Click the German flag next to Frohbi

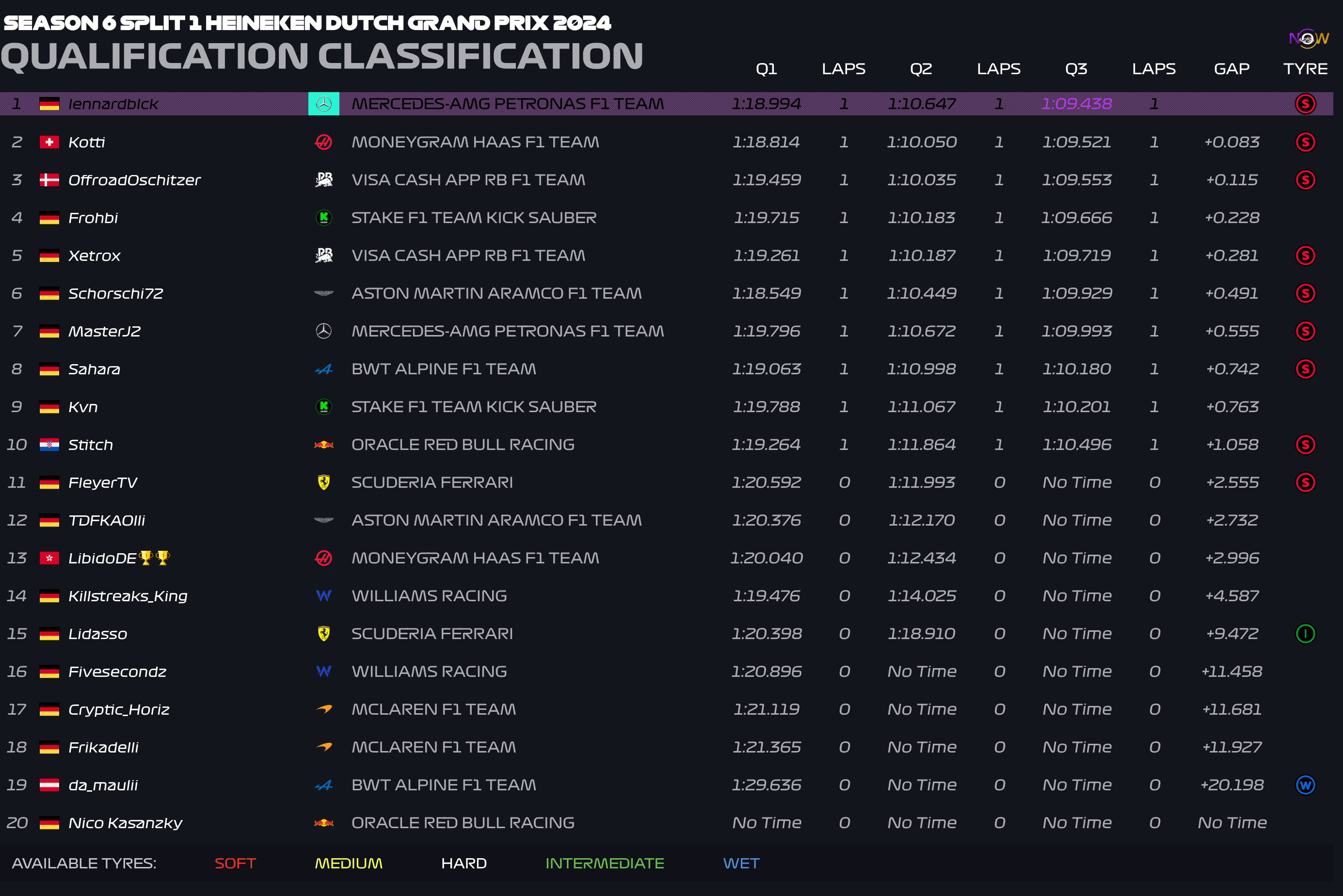click(49, 218)
